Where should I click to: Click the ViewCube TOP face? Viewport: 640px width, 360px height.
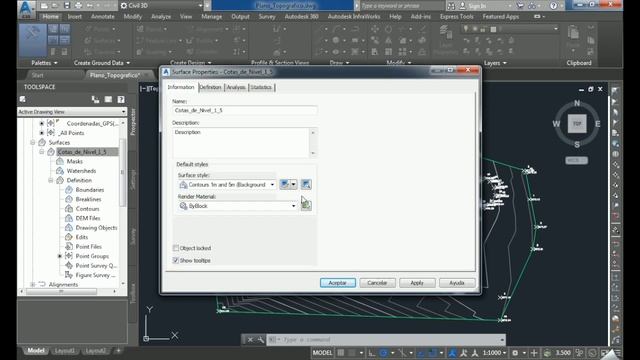pyautogui.click(x=577, y=123)
